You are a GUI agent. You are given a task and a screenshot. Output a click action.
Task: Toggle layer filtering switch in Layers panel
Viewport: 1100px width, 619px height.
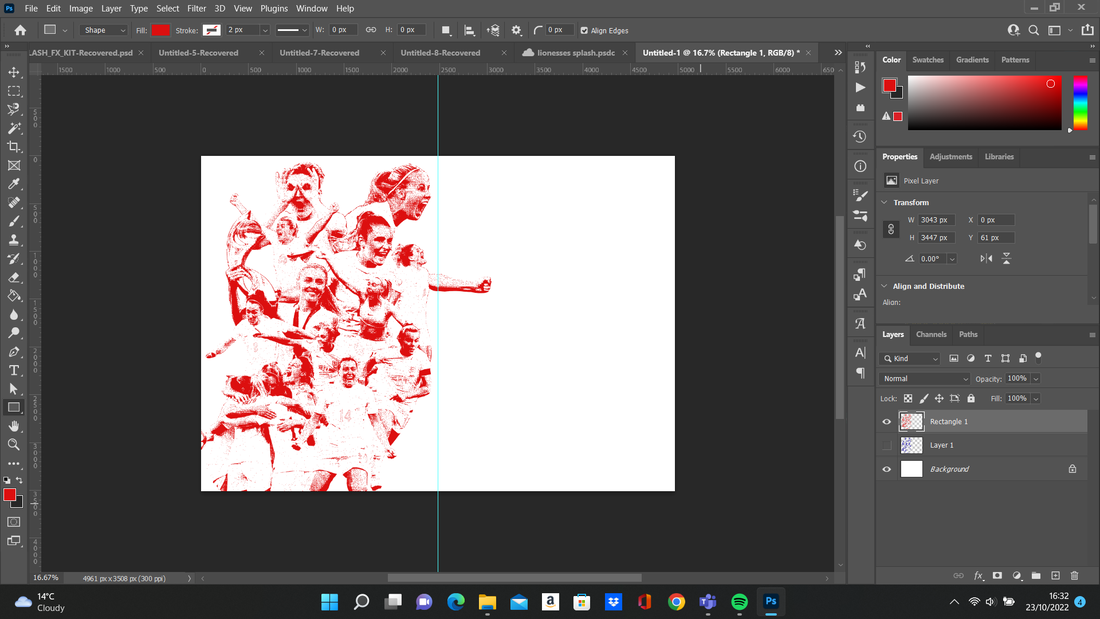(x=1038, y=357)
